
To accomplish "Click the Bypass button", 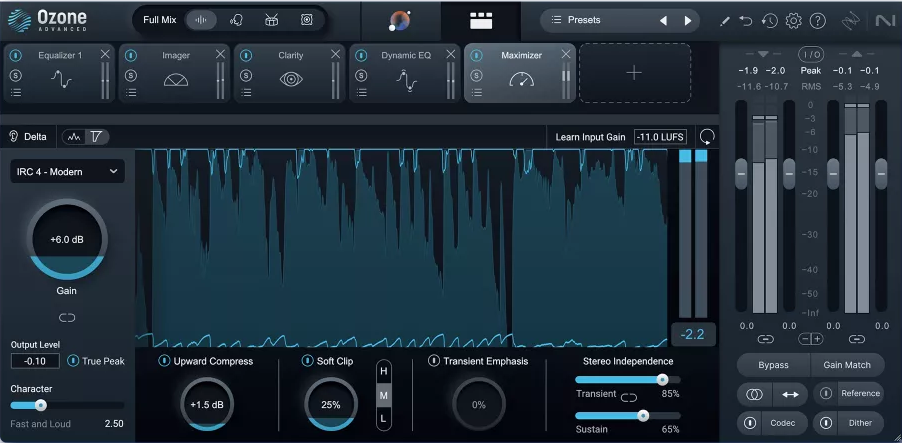I will click(x=773, y=365).
